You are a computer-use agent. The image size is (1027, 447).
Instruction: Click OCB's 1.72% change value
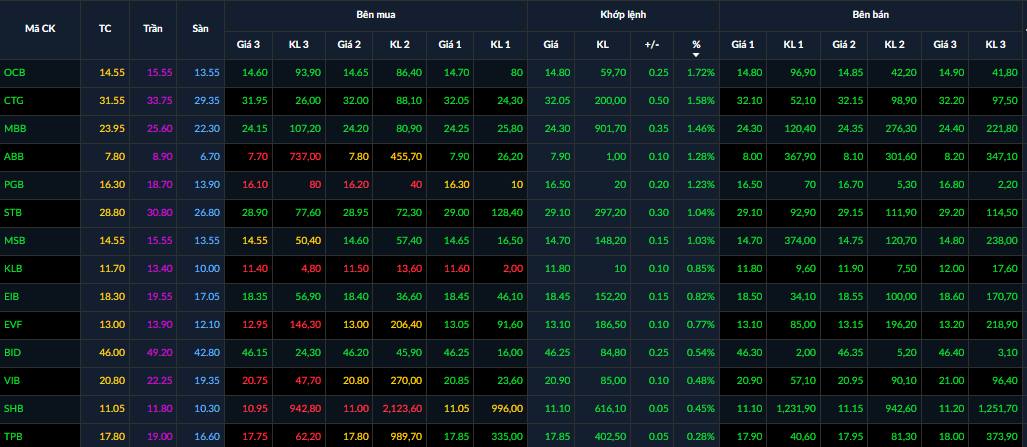[x=701, y=73]
